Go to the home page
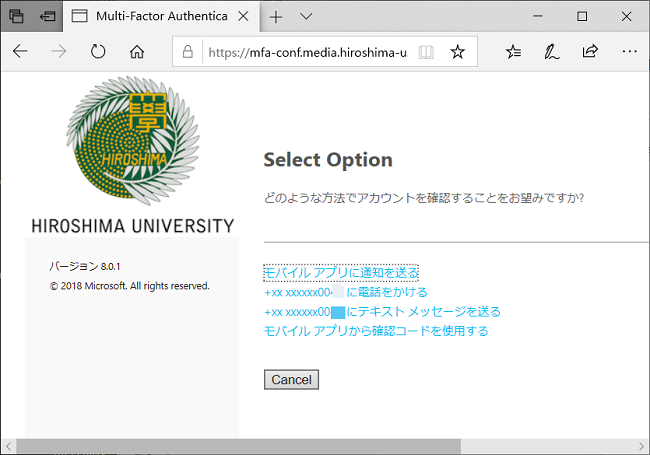This screenshot has width=650, height=455. tap(137, 52)
